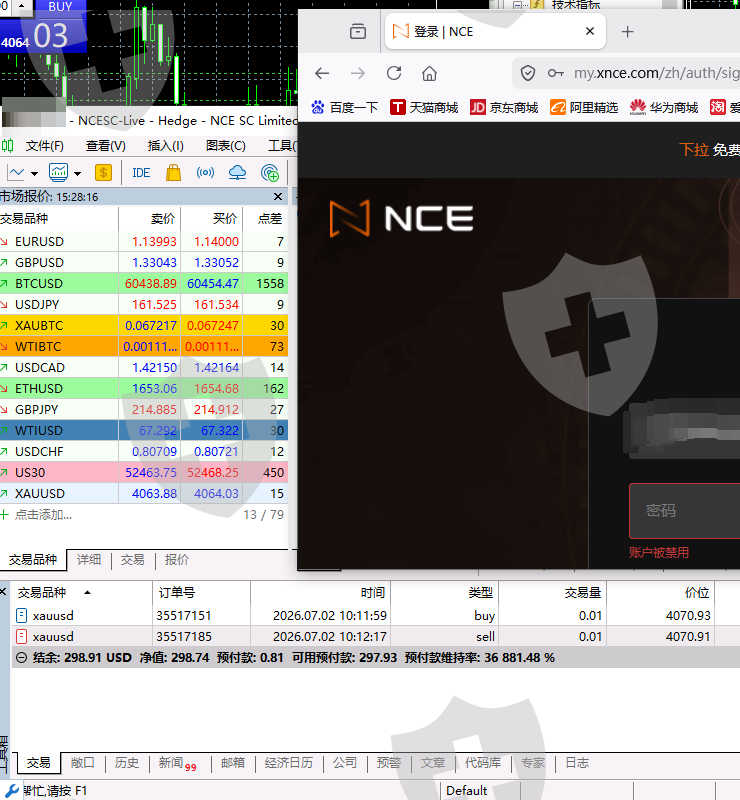Click the shield security icon in address bar

[528, 73]
